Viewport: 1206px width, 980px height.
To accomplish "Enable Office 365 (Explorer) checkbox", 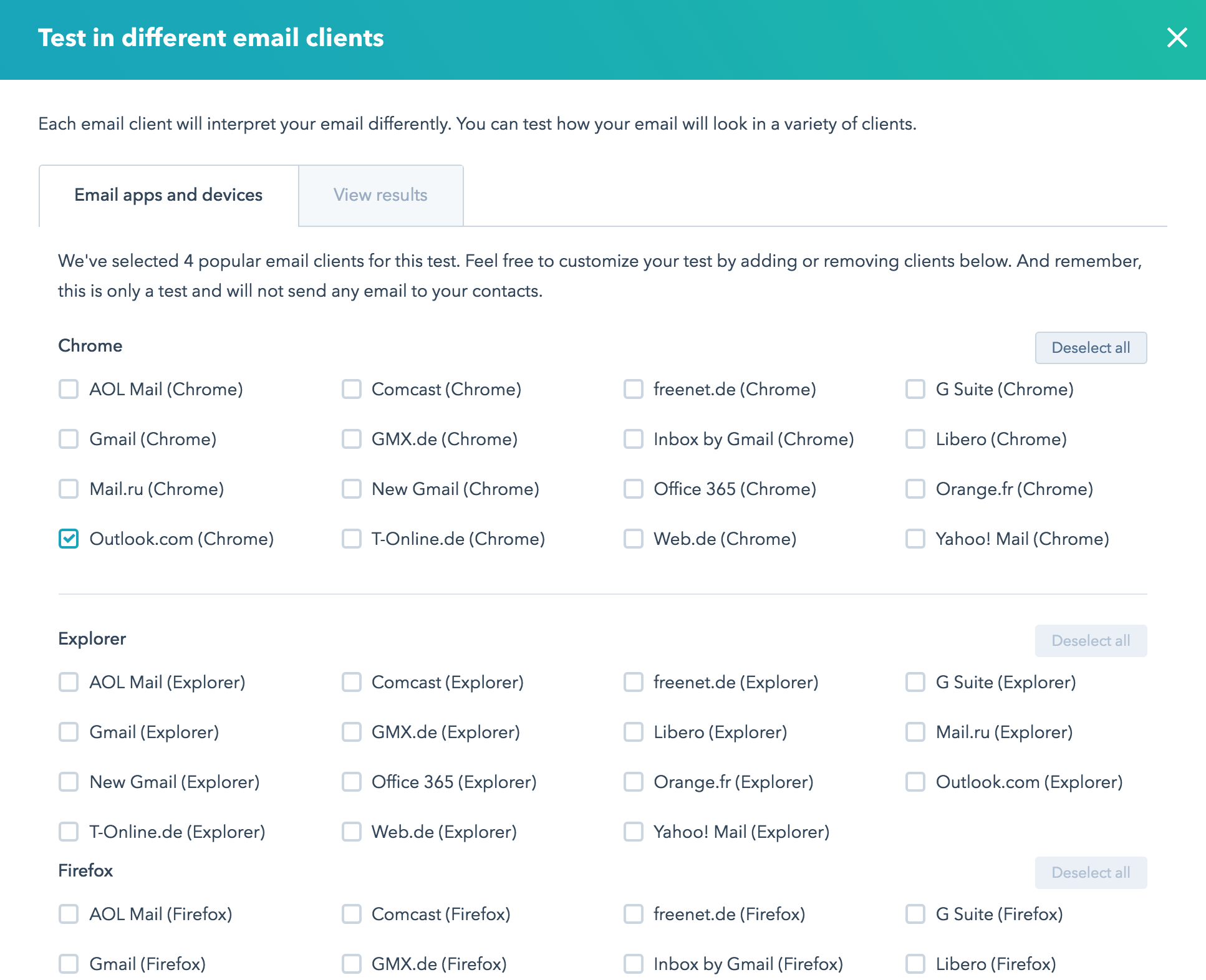I will 352,782.
